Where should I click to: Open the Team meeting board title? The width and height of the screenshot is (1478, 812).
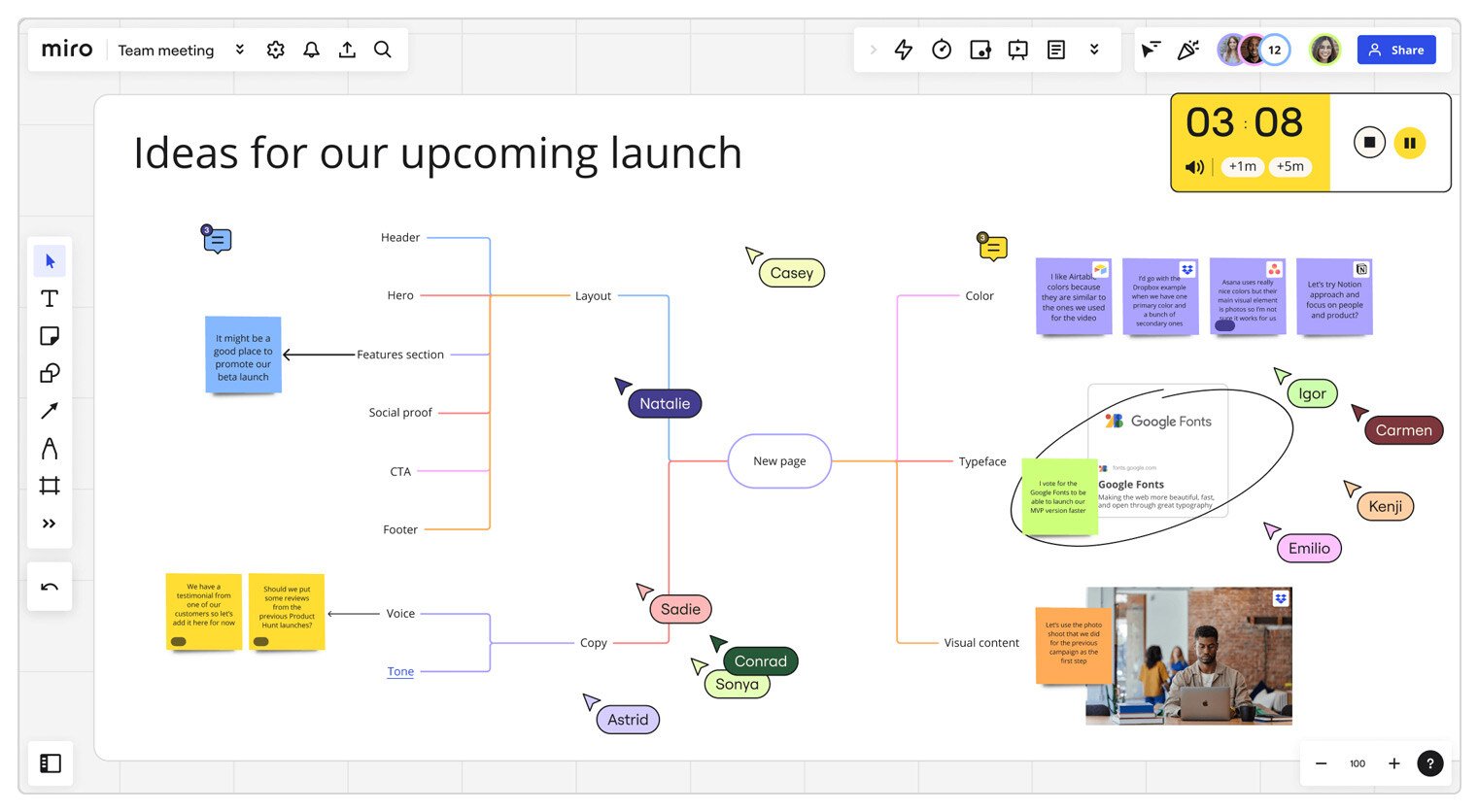coord(166,51)
